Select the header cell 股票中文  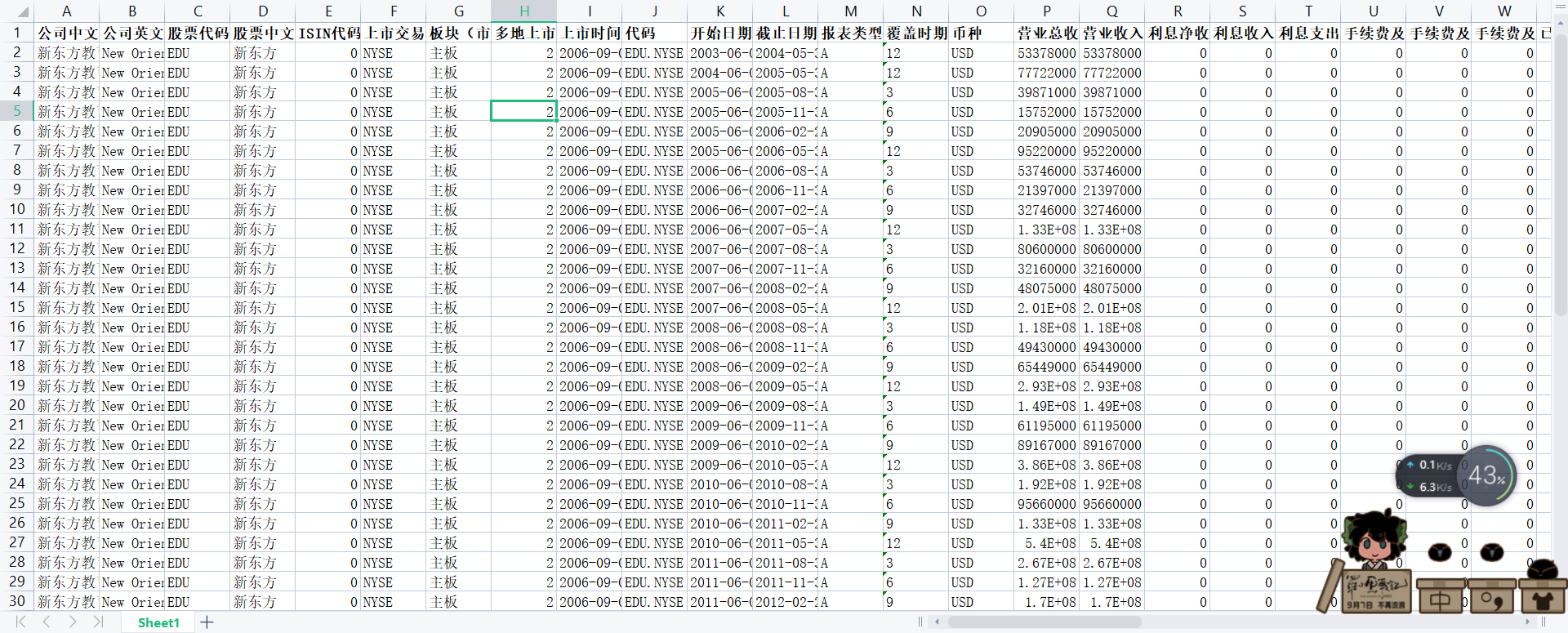263,33
